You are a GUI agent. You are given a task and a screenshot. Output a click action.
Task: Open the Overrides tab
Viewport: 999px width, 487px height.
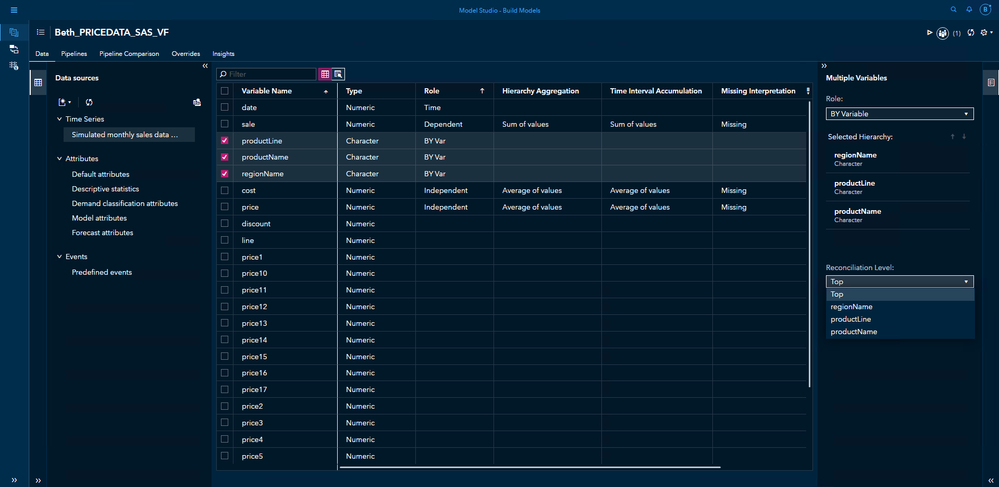point(185,54)
